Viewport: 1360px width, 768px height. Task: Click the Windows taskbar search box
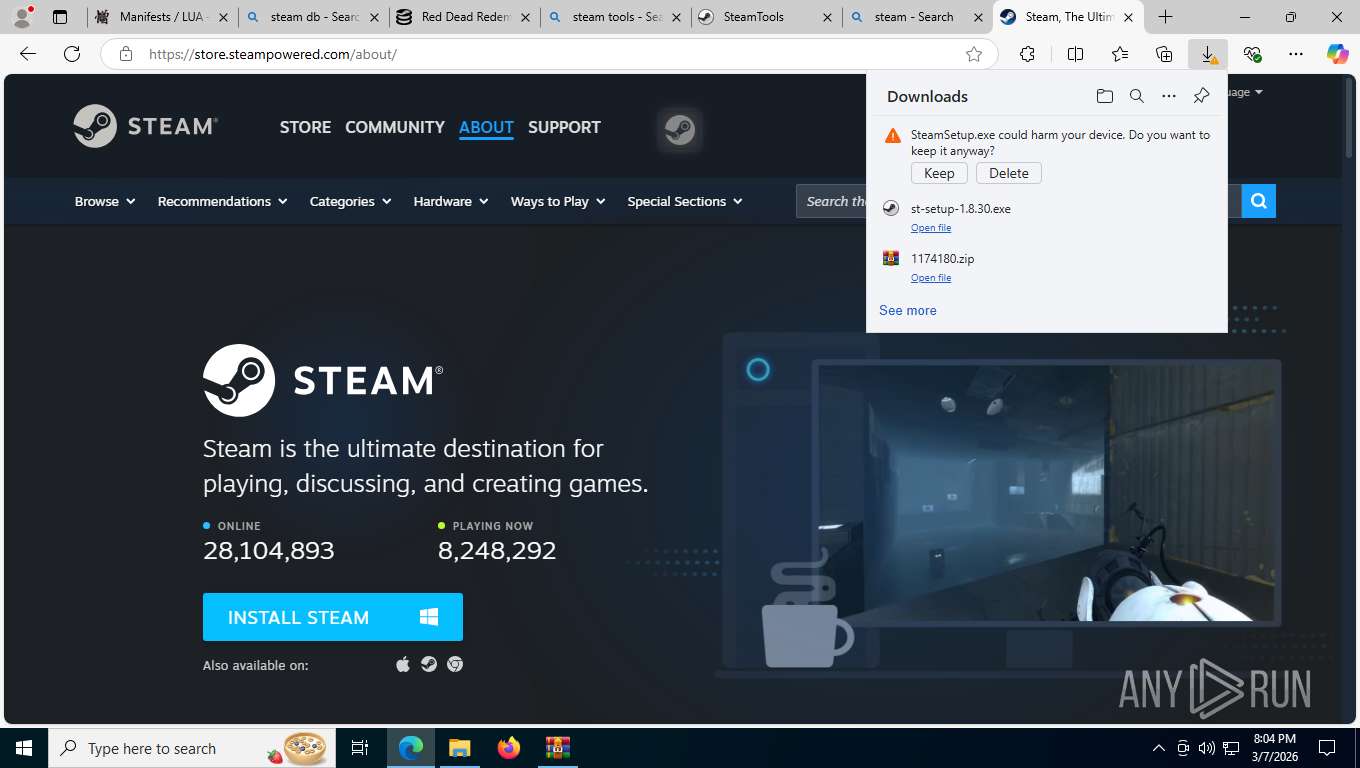(190, 748)
